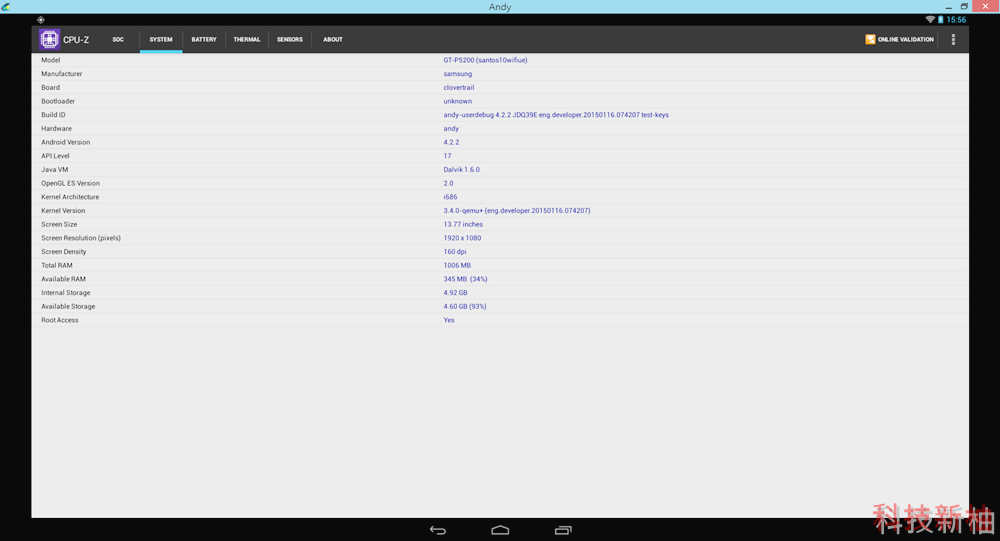The height and width of the screenshot is (541, 1000).
Task: Switch to the SOC tab
Action: click(x=118, y=40)
